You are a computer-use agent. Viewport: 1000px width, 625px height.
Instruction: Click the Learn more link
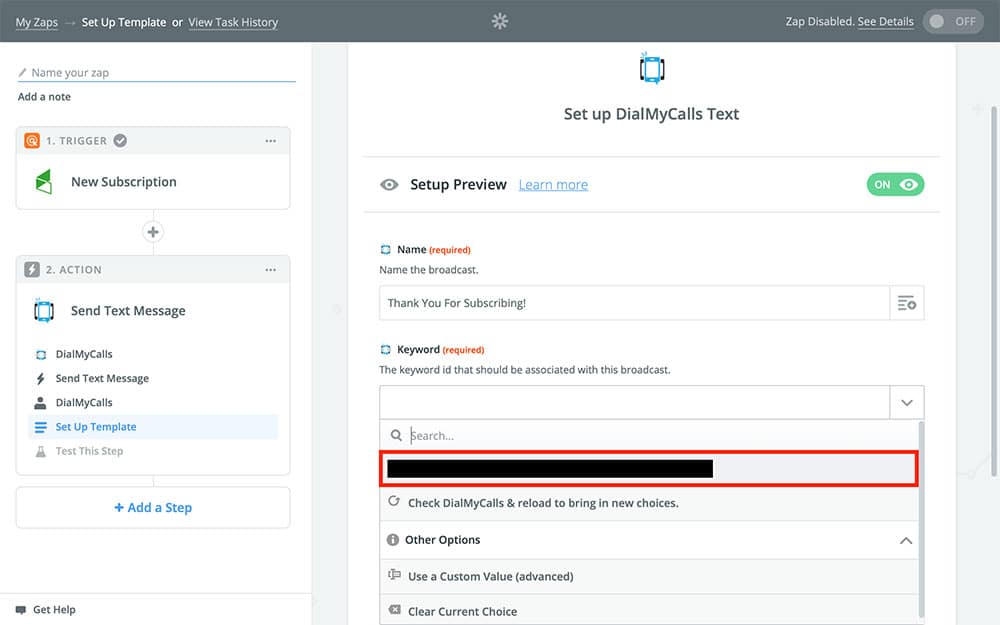[553, 185]
